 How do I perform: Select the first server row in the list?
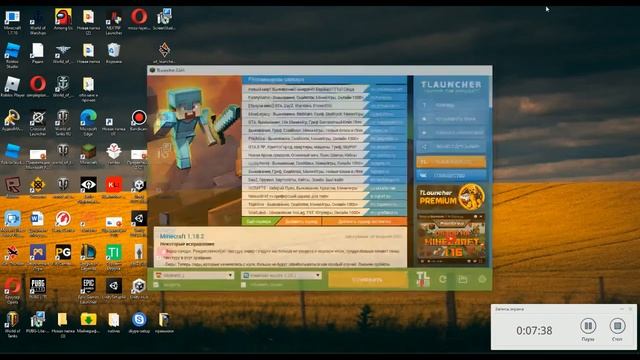[324, 89]
